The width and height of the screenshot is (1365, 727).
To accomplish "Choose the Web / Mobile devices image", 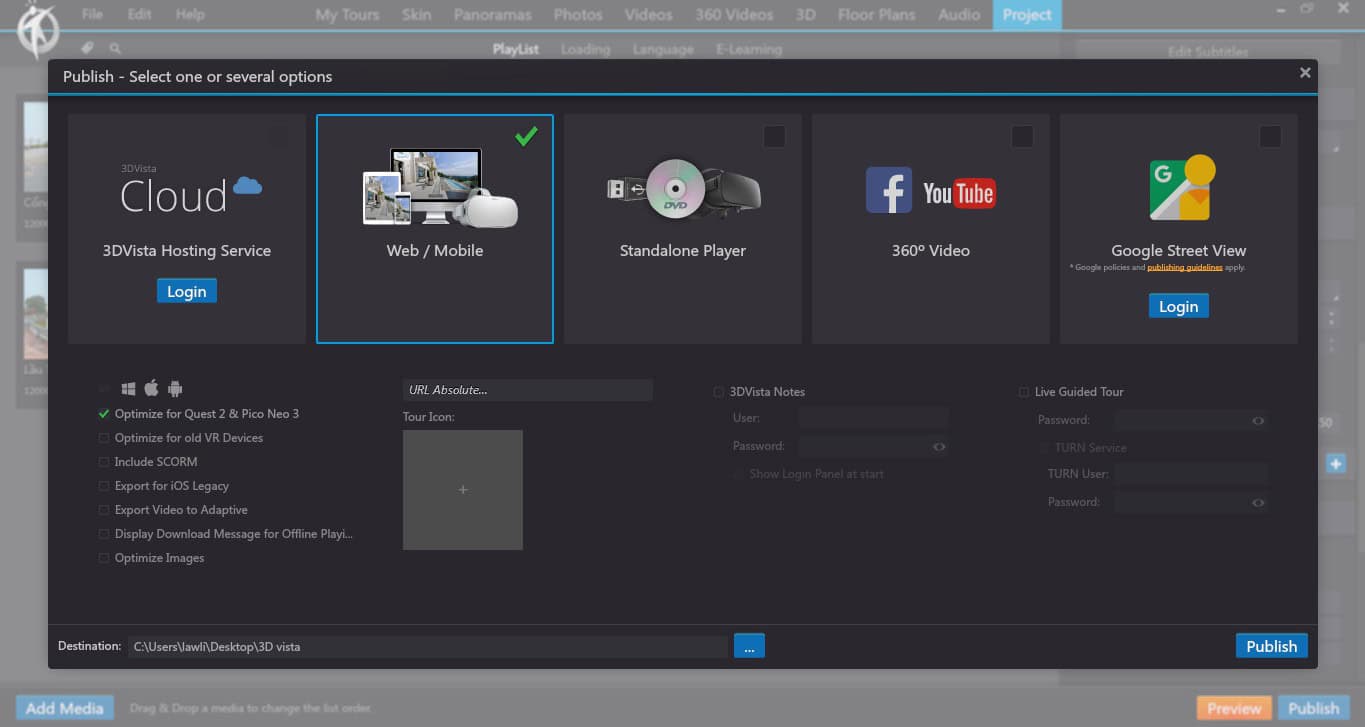I will click(440, 188).
